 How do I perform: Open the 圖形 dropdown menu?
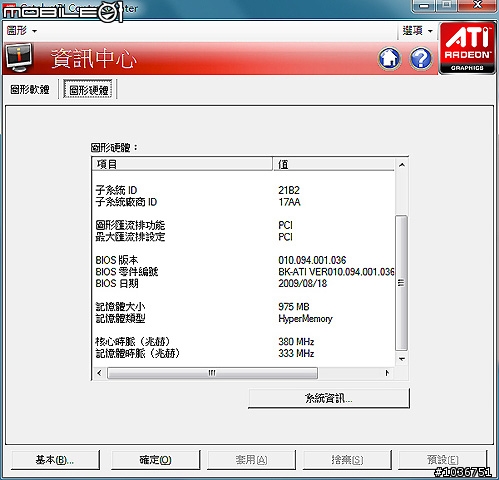[21, 31]
